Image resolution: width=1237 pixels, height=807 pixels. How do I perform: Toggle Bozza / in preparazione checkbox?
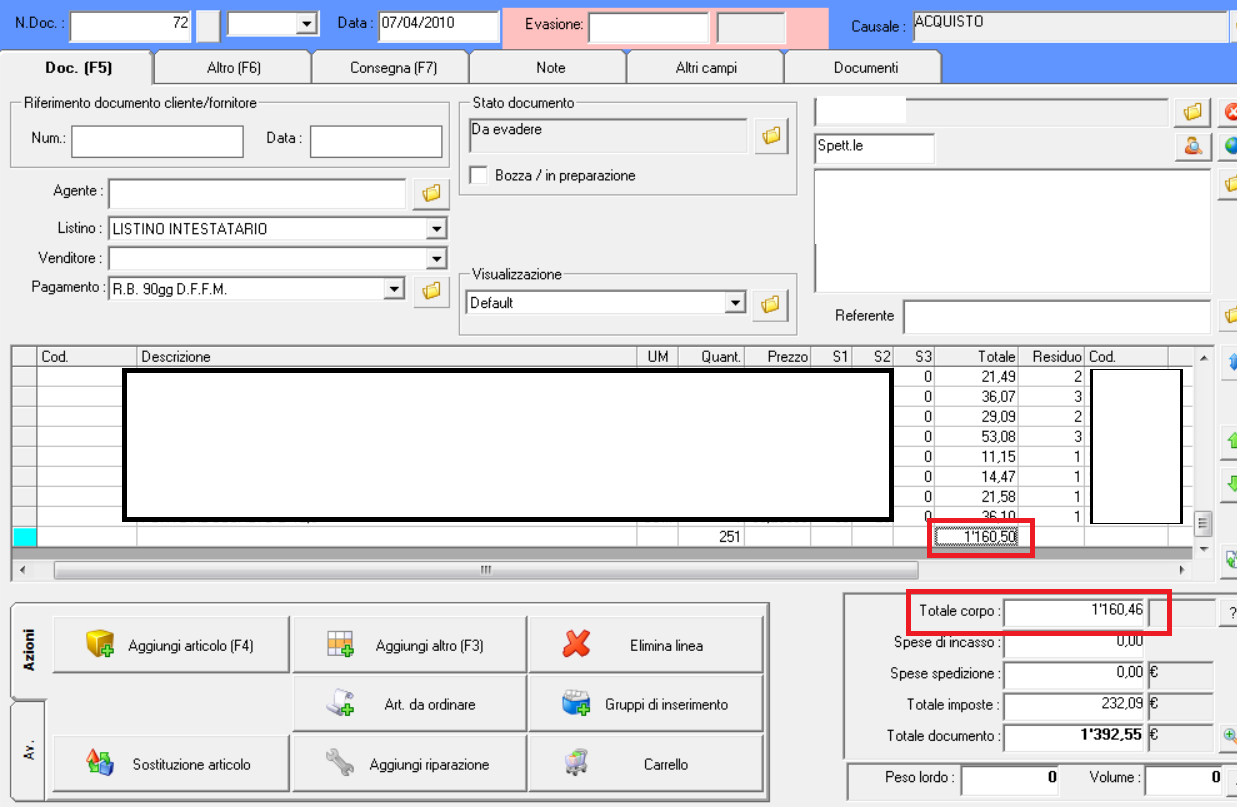click(478, 175)
